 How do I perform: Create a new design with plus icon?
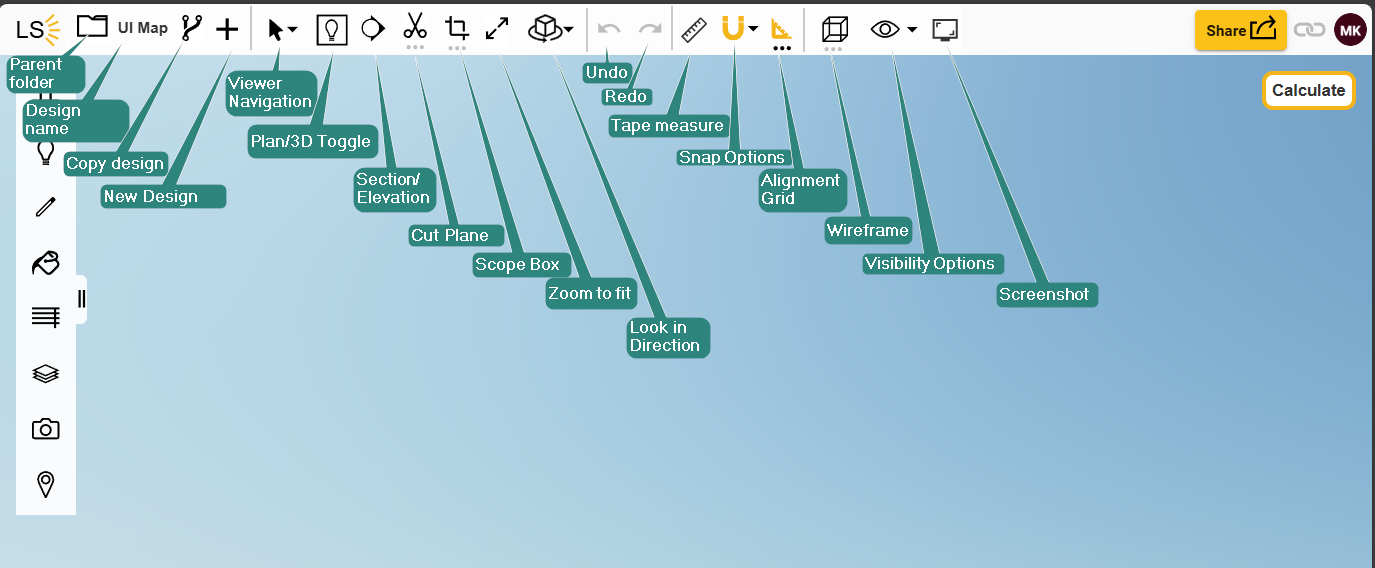pos(227,29)
